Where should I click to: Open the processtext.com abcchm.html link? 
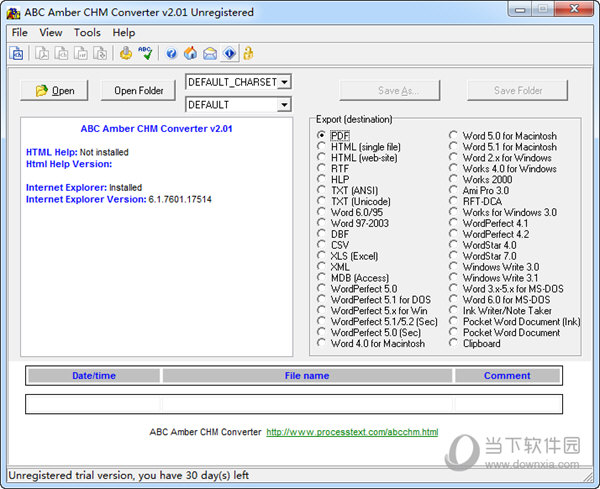coord(352,432)
